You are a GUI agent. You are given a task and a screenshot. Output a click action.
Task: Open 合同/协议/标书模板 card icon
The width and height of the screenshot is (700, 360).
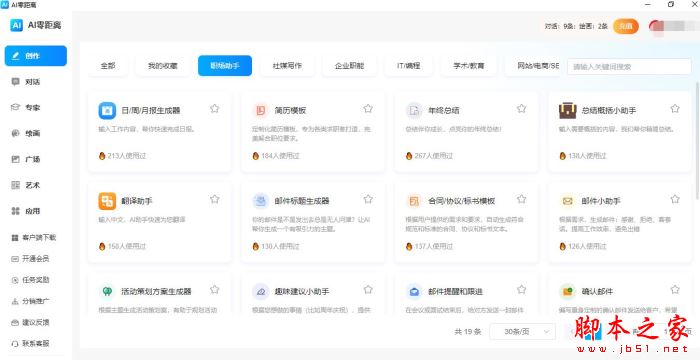414,201
